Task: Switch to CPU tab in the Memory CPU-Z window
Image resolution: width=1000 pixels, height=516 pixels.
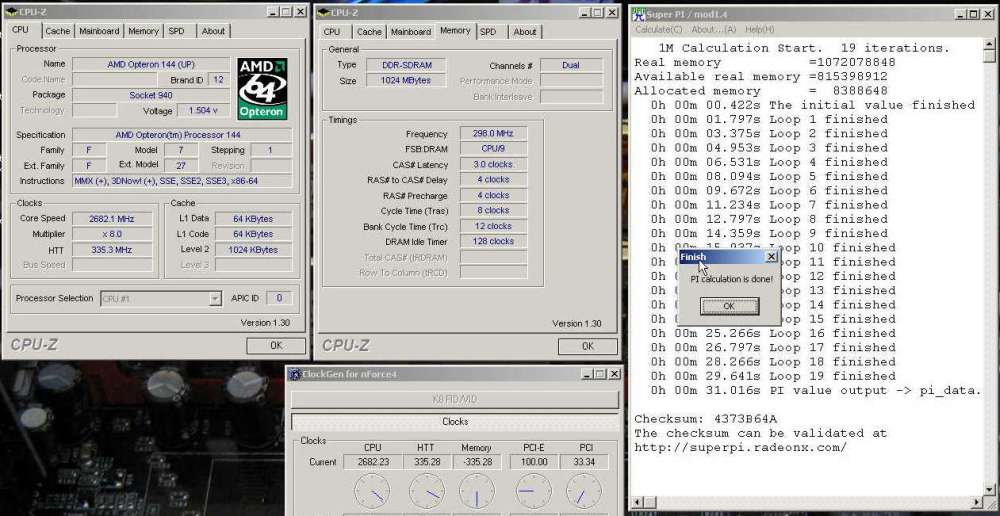Action: pyautogui.click(x=332, y=31)
